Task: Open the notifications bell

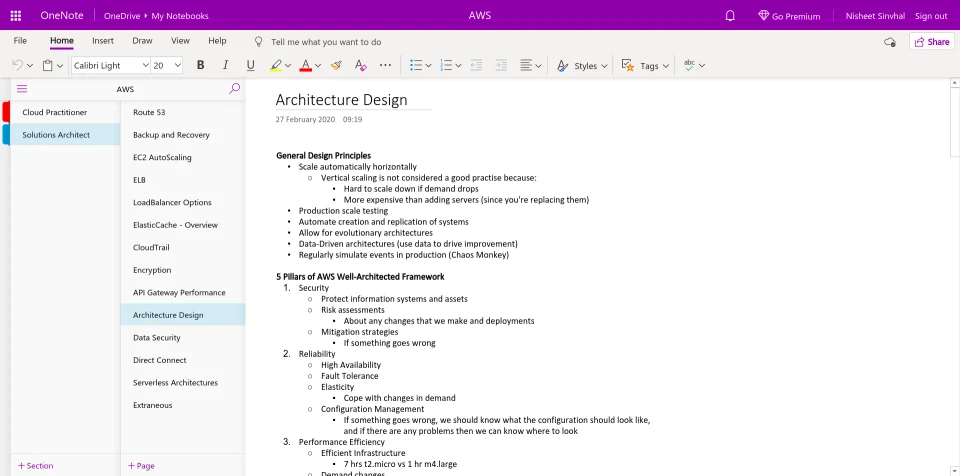Action: click(x=730, y=16)
